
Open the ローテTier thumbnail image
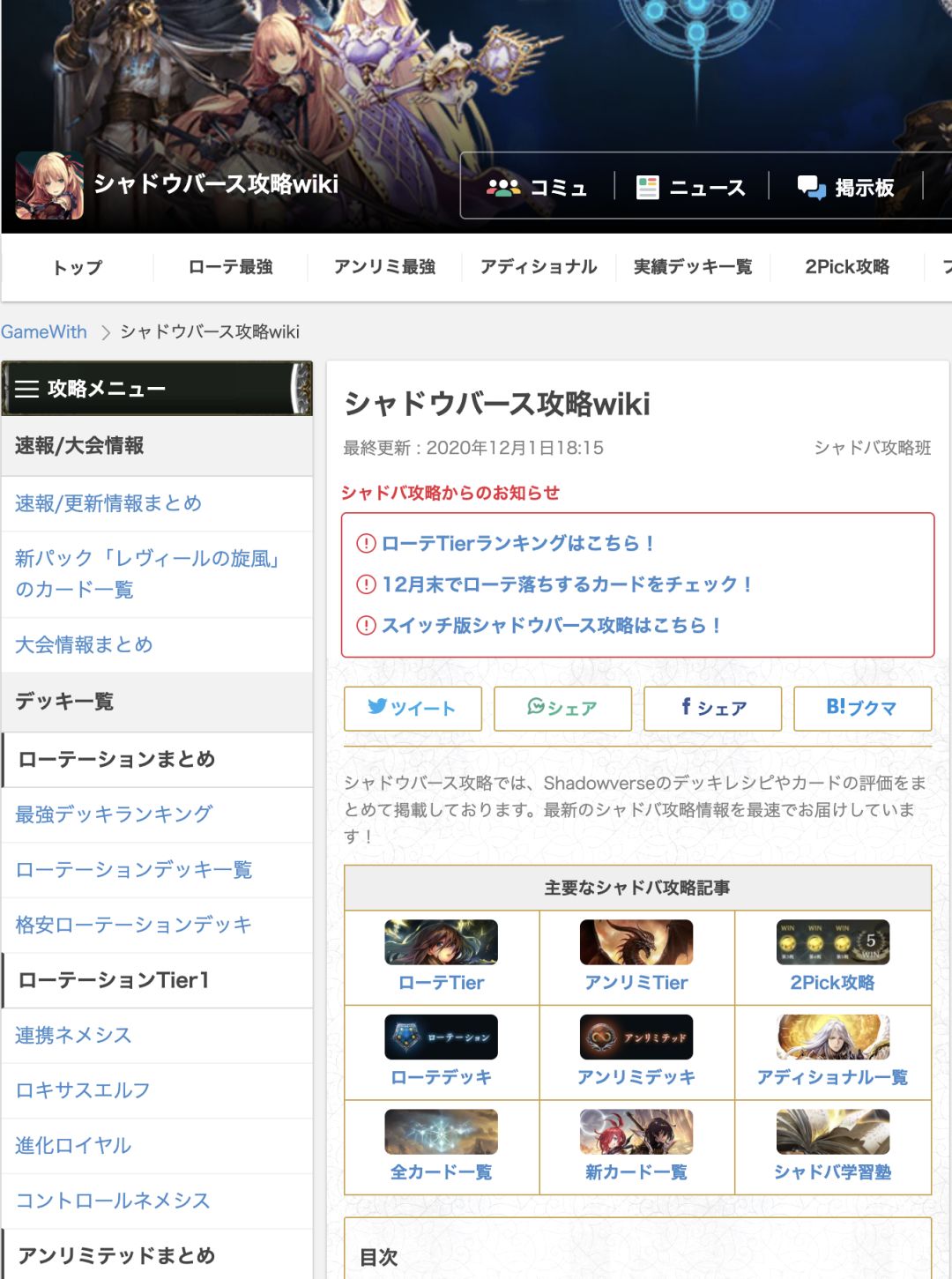pyautogui.click(x=442, y=942)
